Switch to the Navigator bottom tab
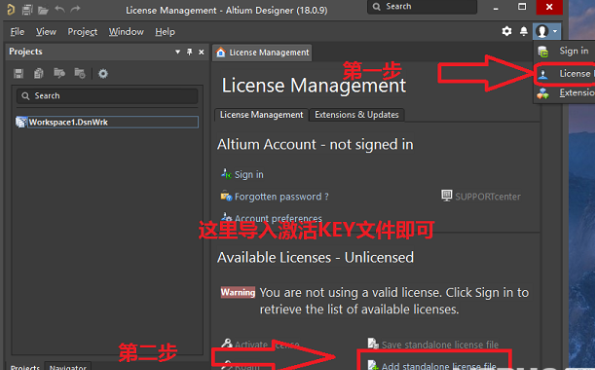The width and height of the screenshot is (595, 370). (x=68, y=367)
